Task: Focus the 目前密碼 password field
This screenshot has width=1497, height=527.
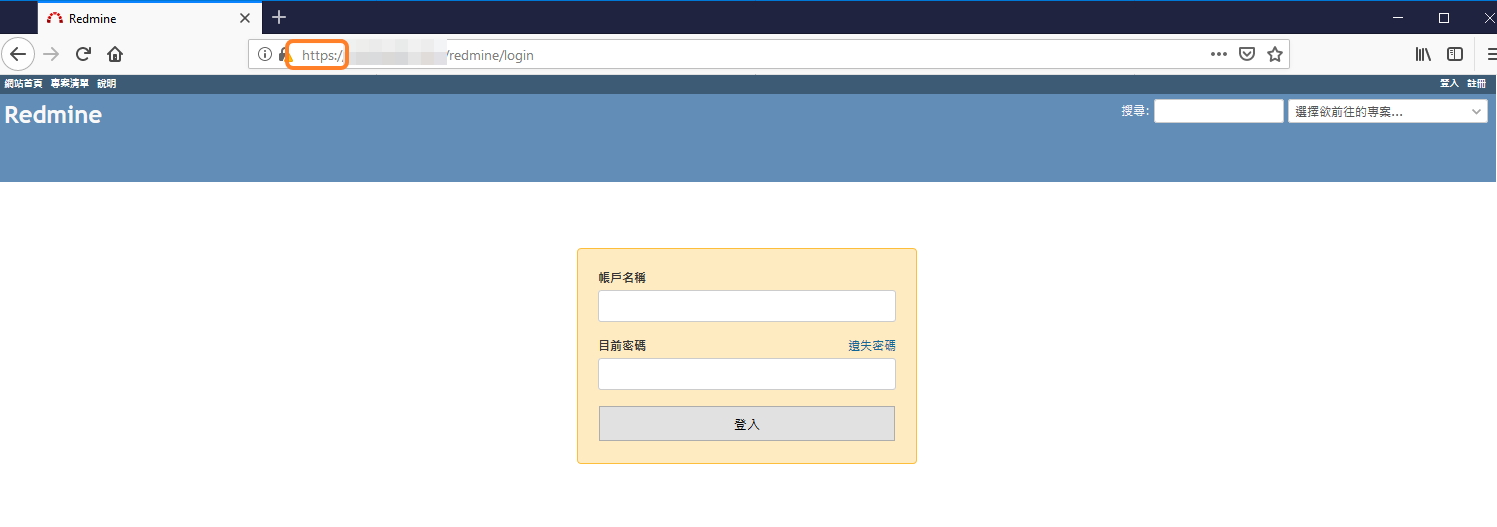Action: click(x=747, y=374)
